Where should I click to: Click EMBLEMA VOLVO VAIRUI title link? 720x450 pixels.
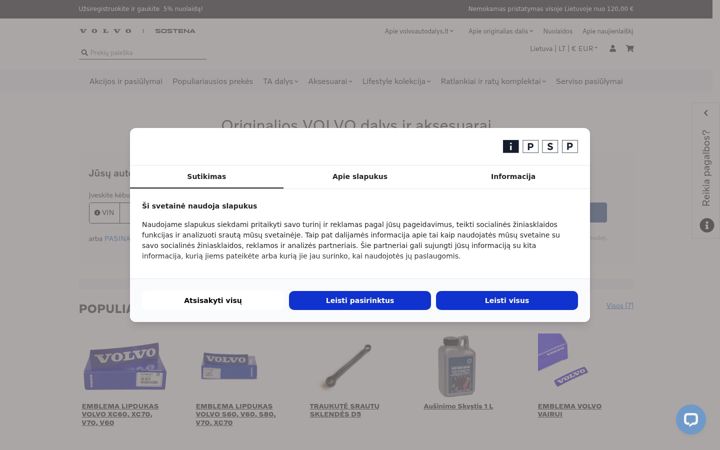[569, 410]
